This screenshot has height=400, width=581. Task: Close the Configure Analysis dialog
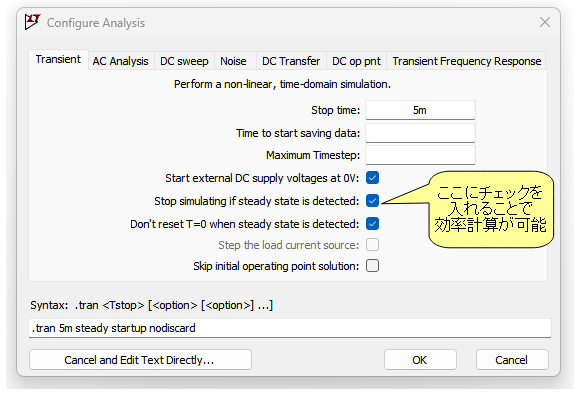coord(544,22)
